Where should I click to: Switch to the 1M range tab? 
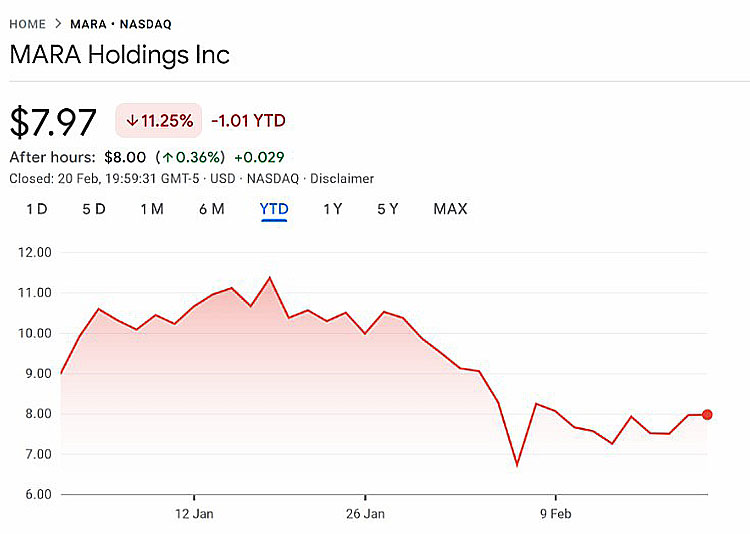(152, 209)
